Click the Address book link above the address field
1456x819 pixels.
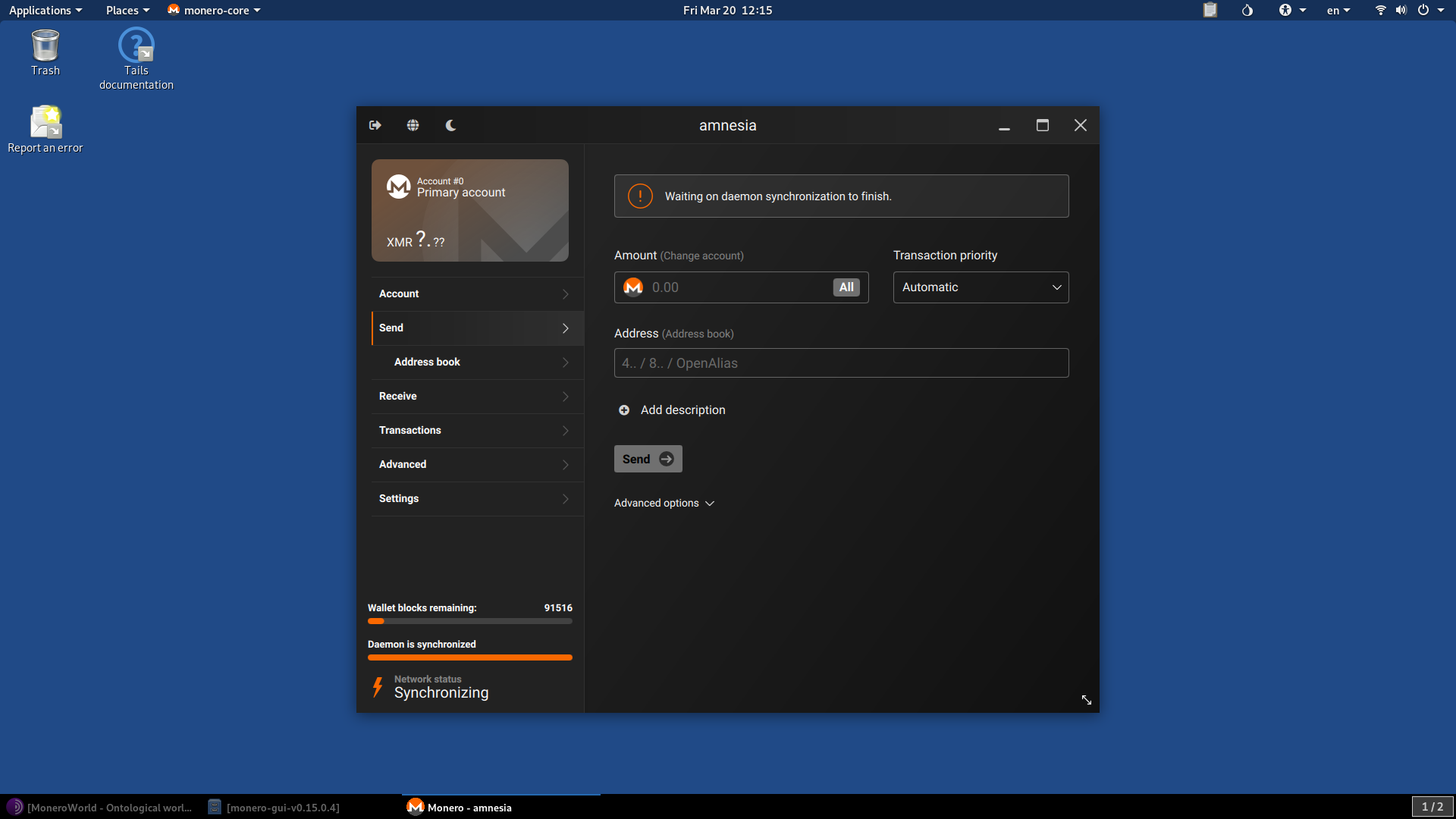coord(698,334)
